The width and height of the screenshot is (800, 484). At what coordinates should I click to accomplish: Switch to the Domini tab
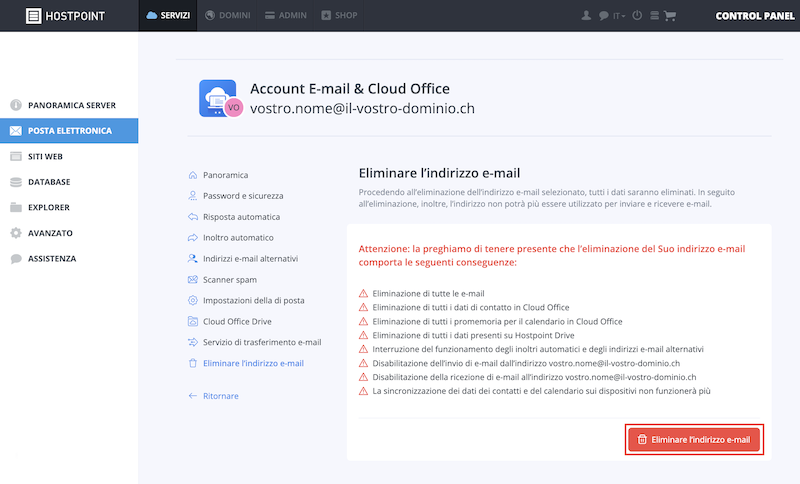point(228,15)
